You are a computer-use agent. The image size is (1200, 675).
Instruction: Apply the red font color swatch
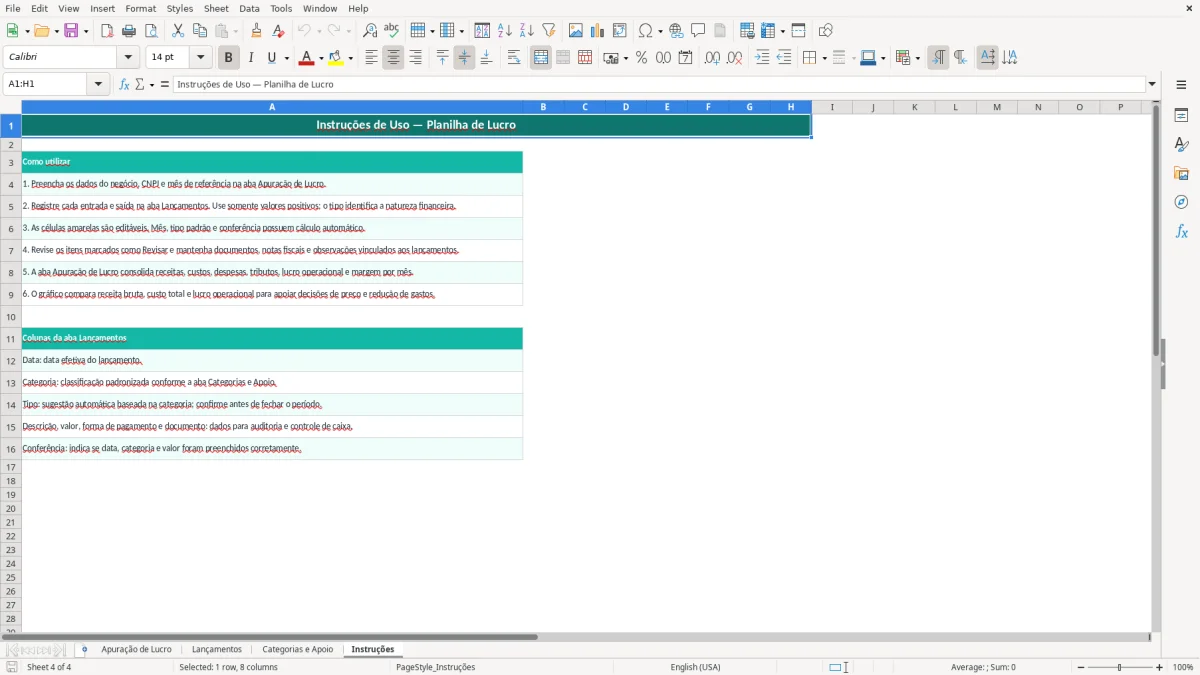305,58
